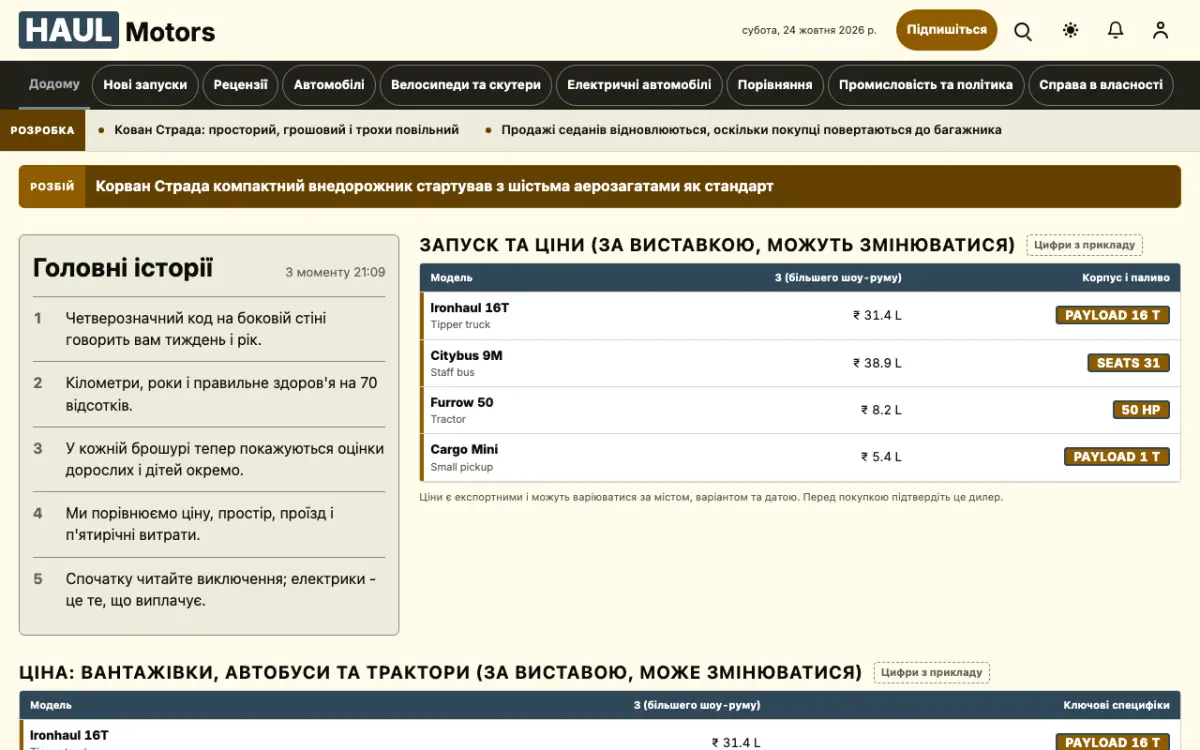Screen dimensions: 1200x750
Task: Go to the Додому nav tab
Action: click(x=54, y=84)
